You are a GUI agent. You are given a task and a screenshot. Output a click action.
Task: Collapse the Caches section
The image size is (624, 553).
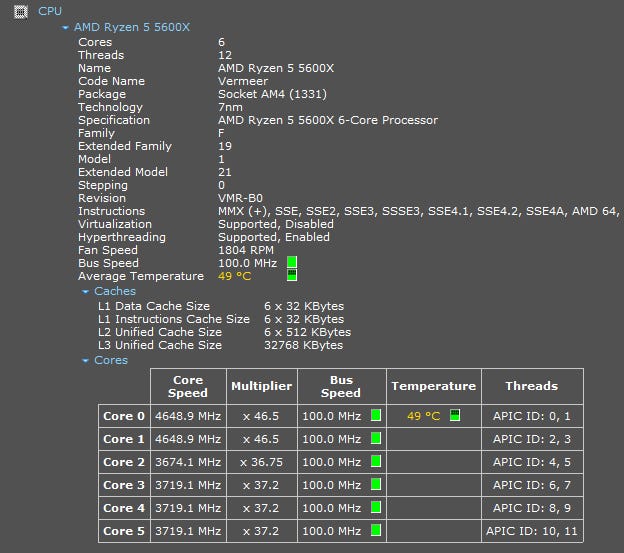pyautogui.click(x=86, y=292)
